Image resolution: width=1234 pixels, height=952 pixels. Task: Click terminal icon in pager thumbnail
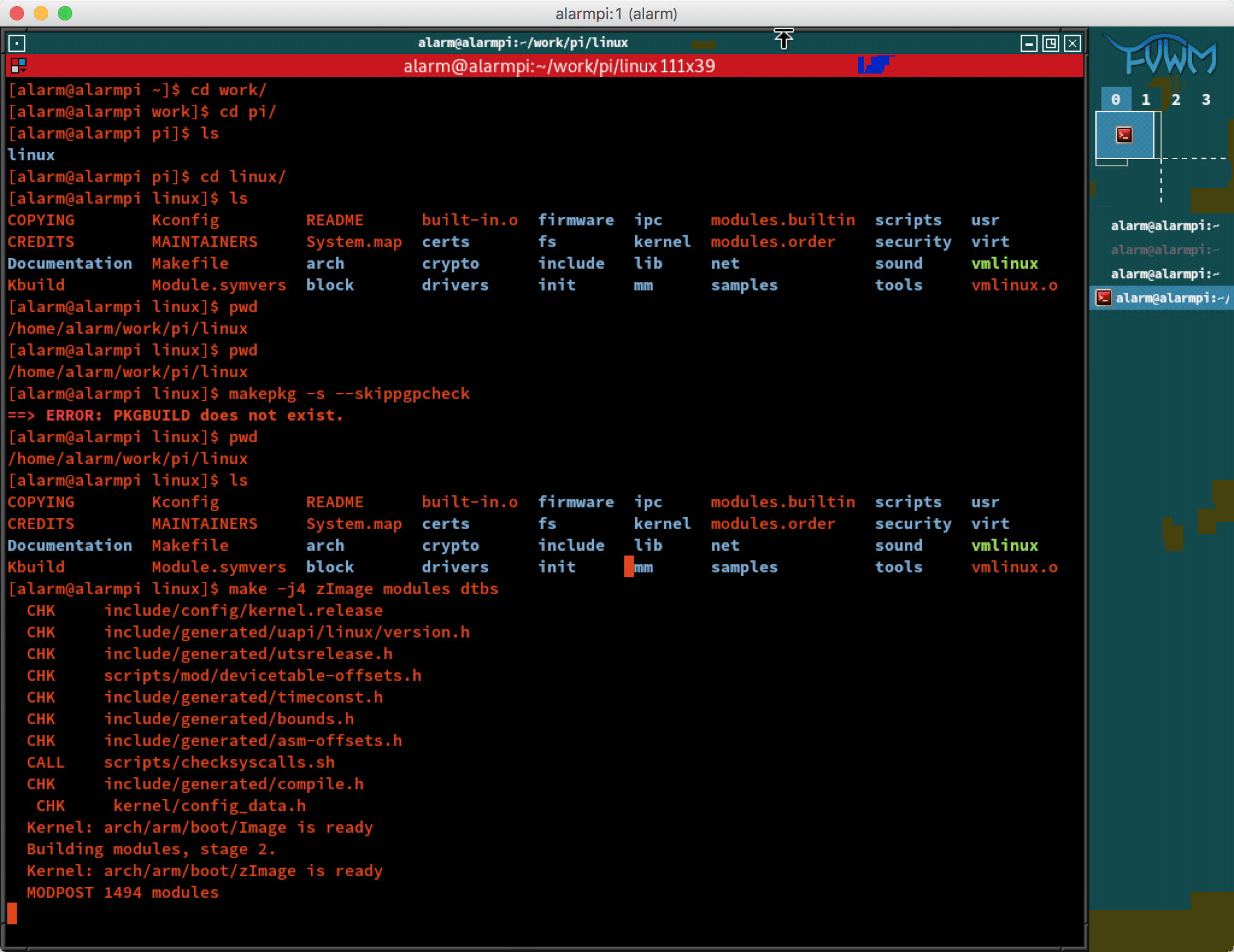[1124, 134]
